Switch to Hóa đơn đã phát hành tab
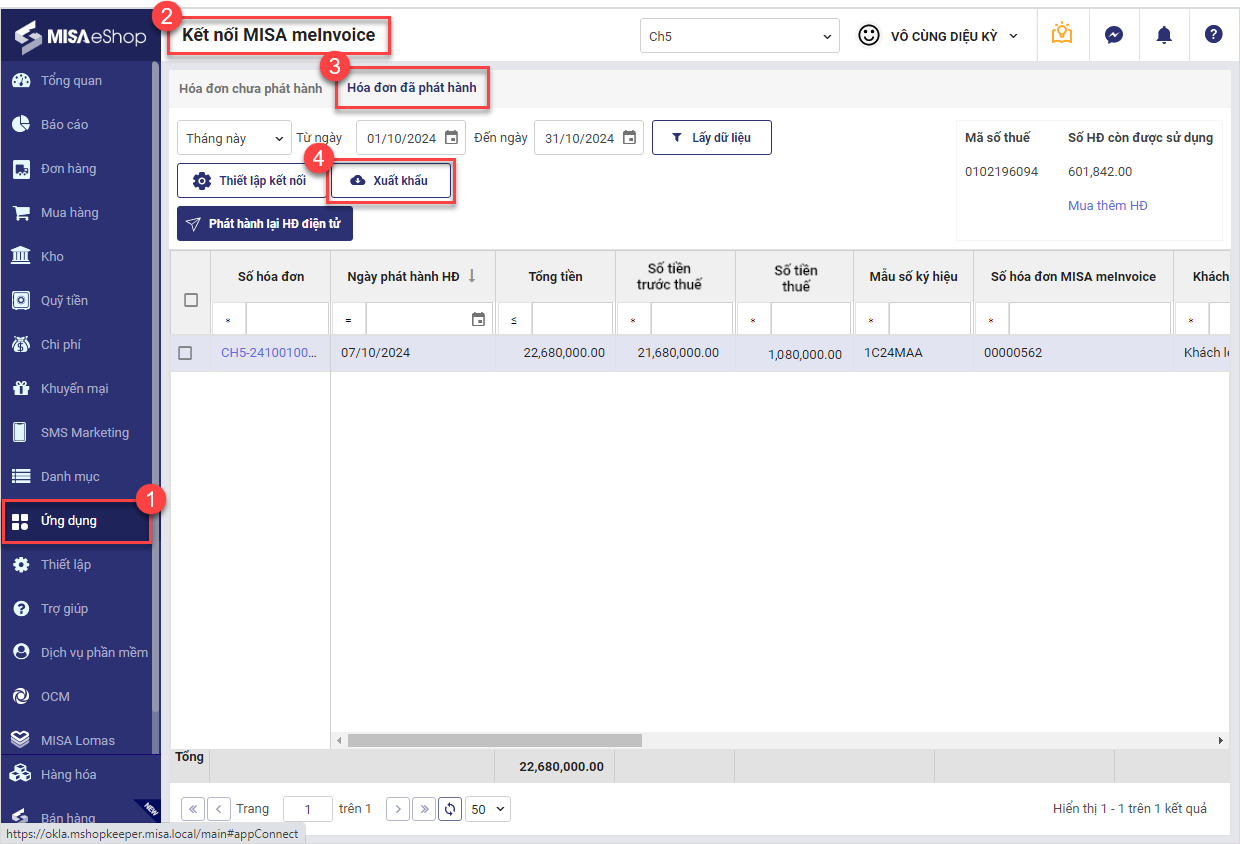The image size is (1240, 844). [x=412, y=88]
